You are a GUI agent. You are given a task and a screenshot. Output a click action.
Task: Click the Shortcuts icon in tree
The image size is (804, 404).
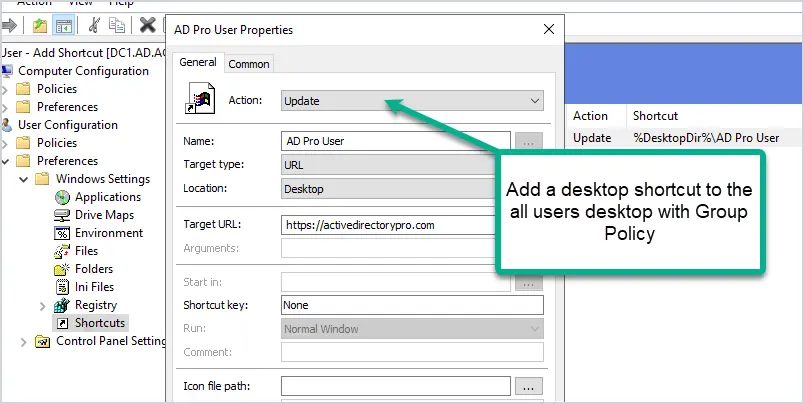pos(62,323)
